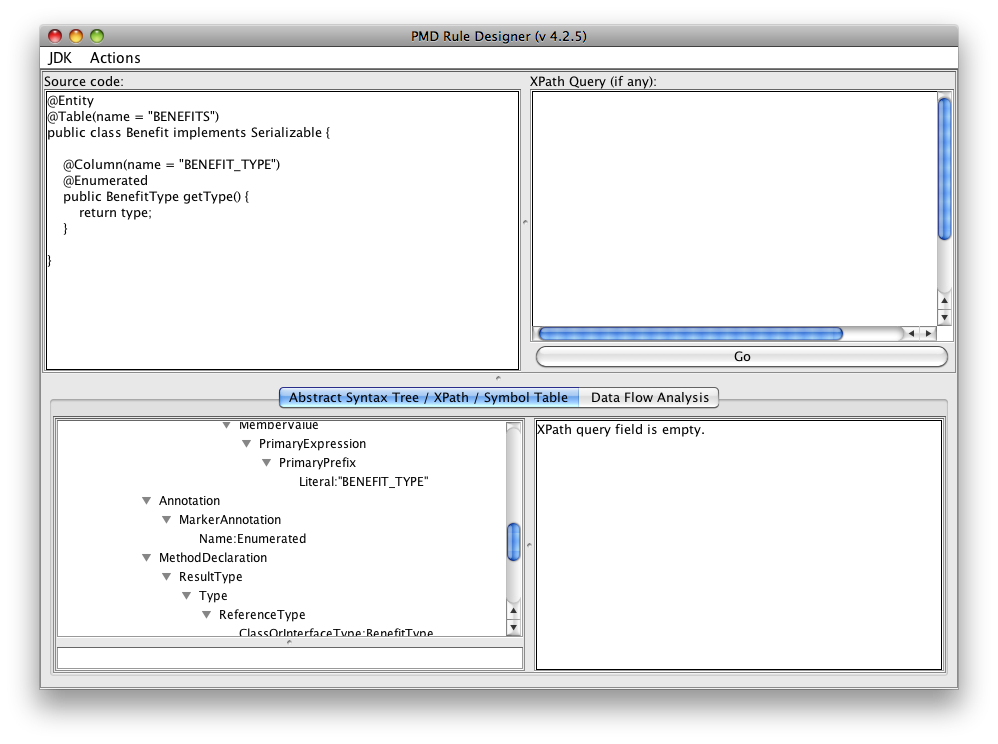
Task: Click the @Enumerated line in source code
Action: click(x=105, y=181)
